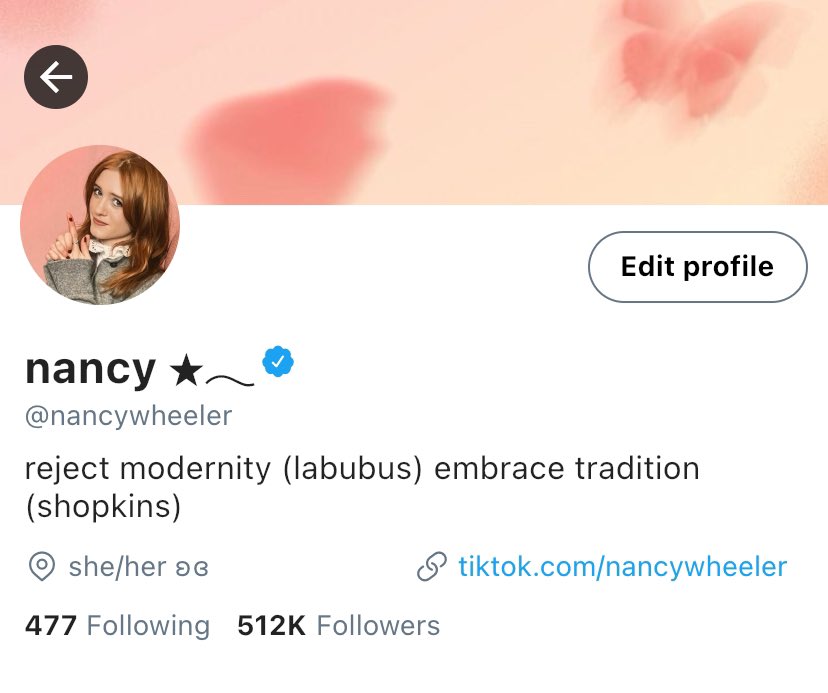828x693 pixels.
Task: Open the tiktok.com/nancywheeler link
Action: coord(623,567)
